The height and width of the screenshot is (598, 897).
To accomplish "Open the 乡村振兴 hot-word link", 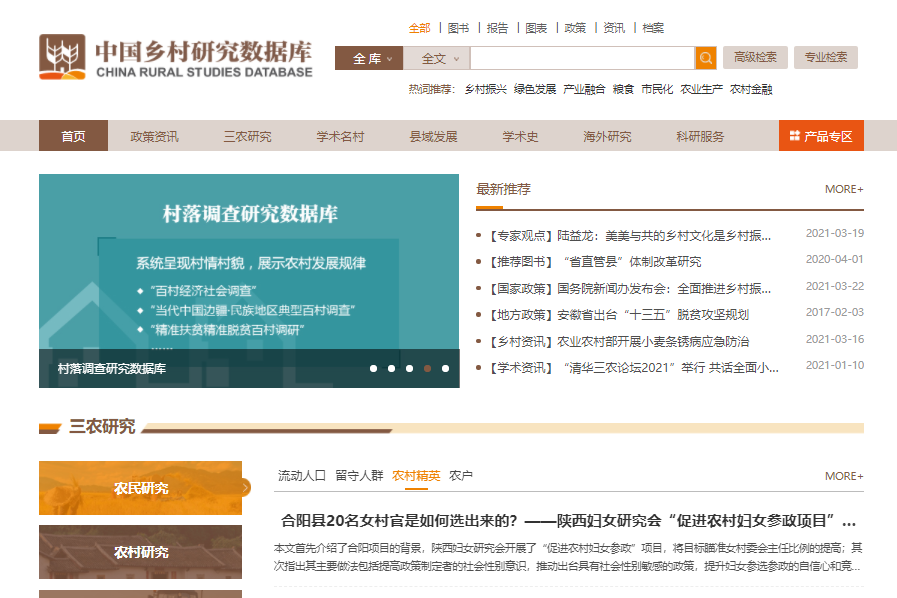I will click(485, 89).
